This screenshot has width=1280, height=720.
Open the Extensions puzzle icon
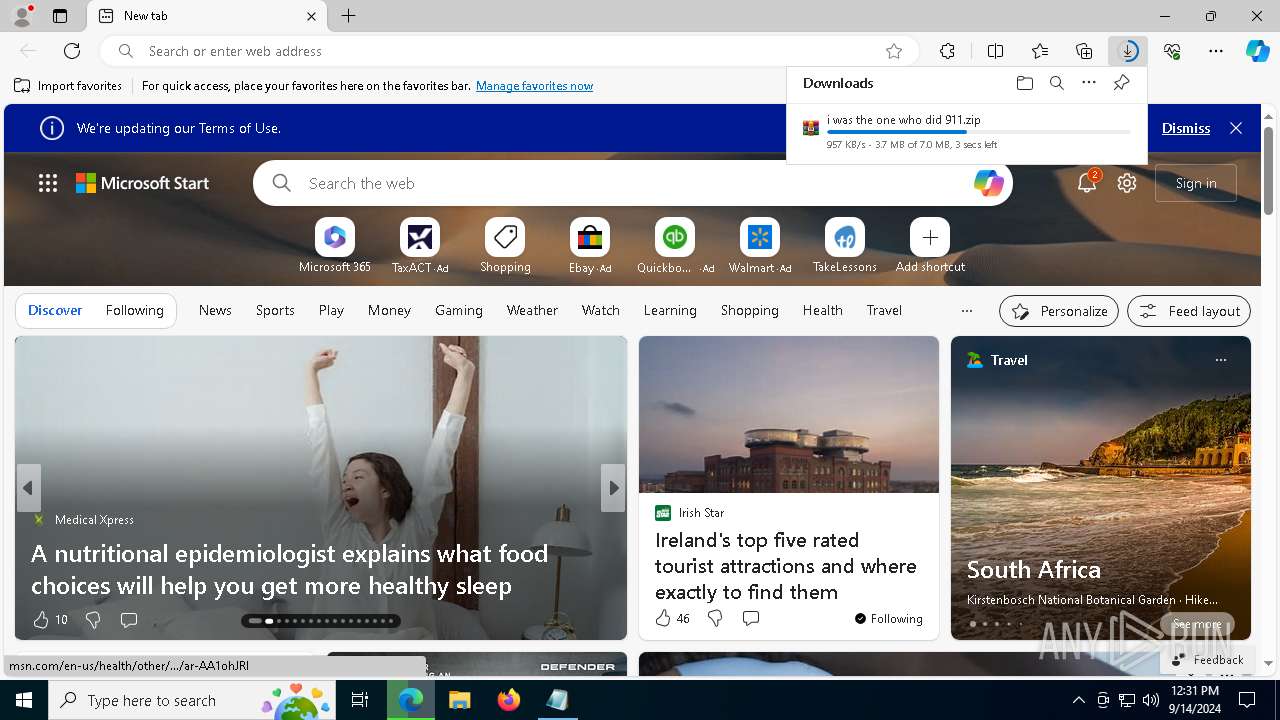point(947,51)
